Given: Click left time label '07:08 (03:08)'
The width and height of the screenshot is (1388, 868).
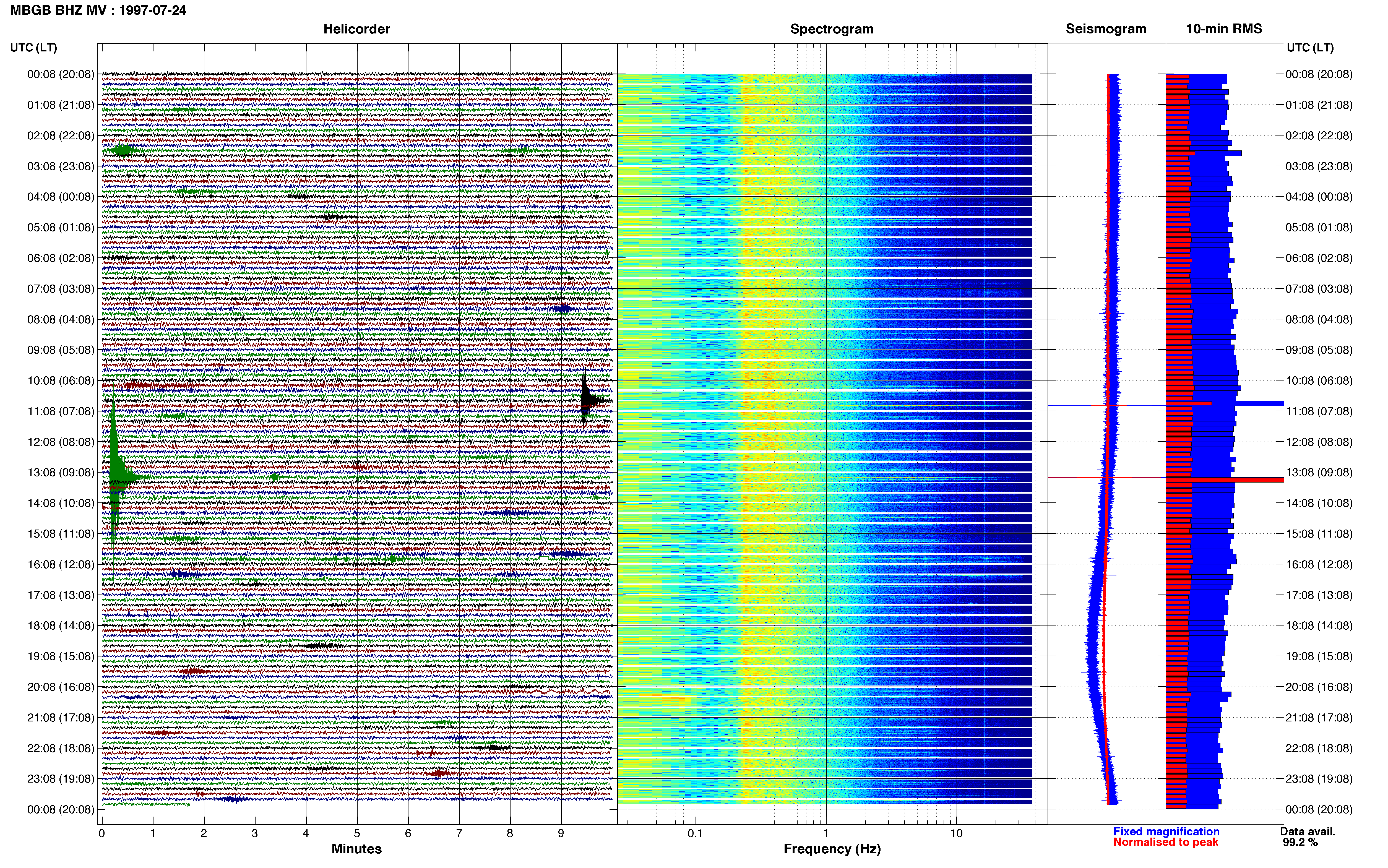Looking at the screenshot, I should tap(60, 289).
